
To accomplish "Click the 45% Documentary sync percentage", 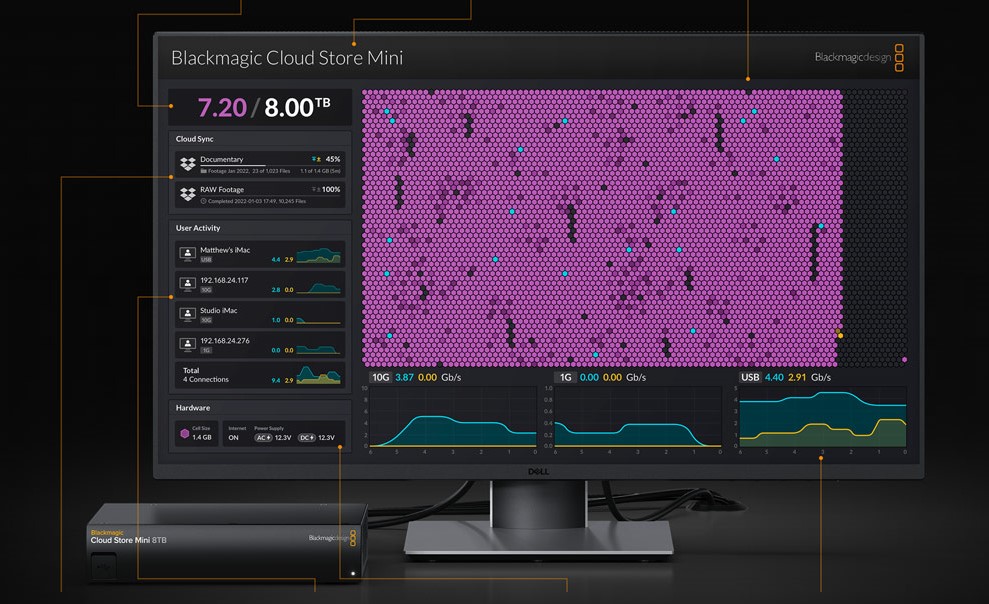I will 333,160.
